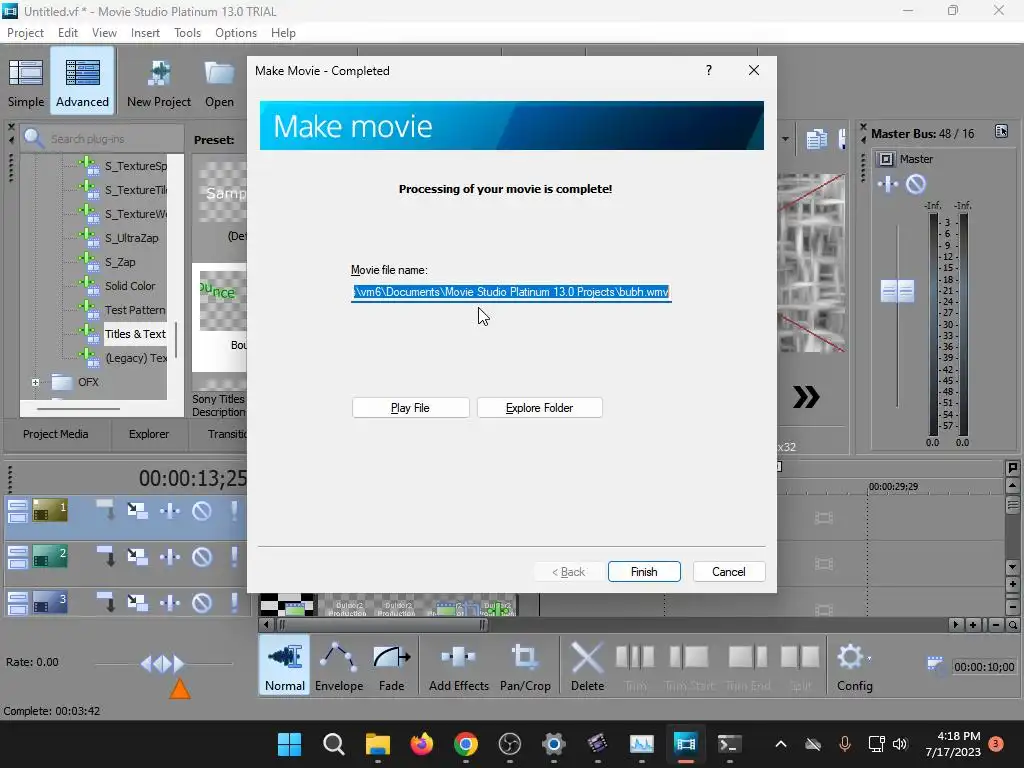Select the Fade tool
The image size is (1024, 768).
(x=392, y=667)
